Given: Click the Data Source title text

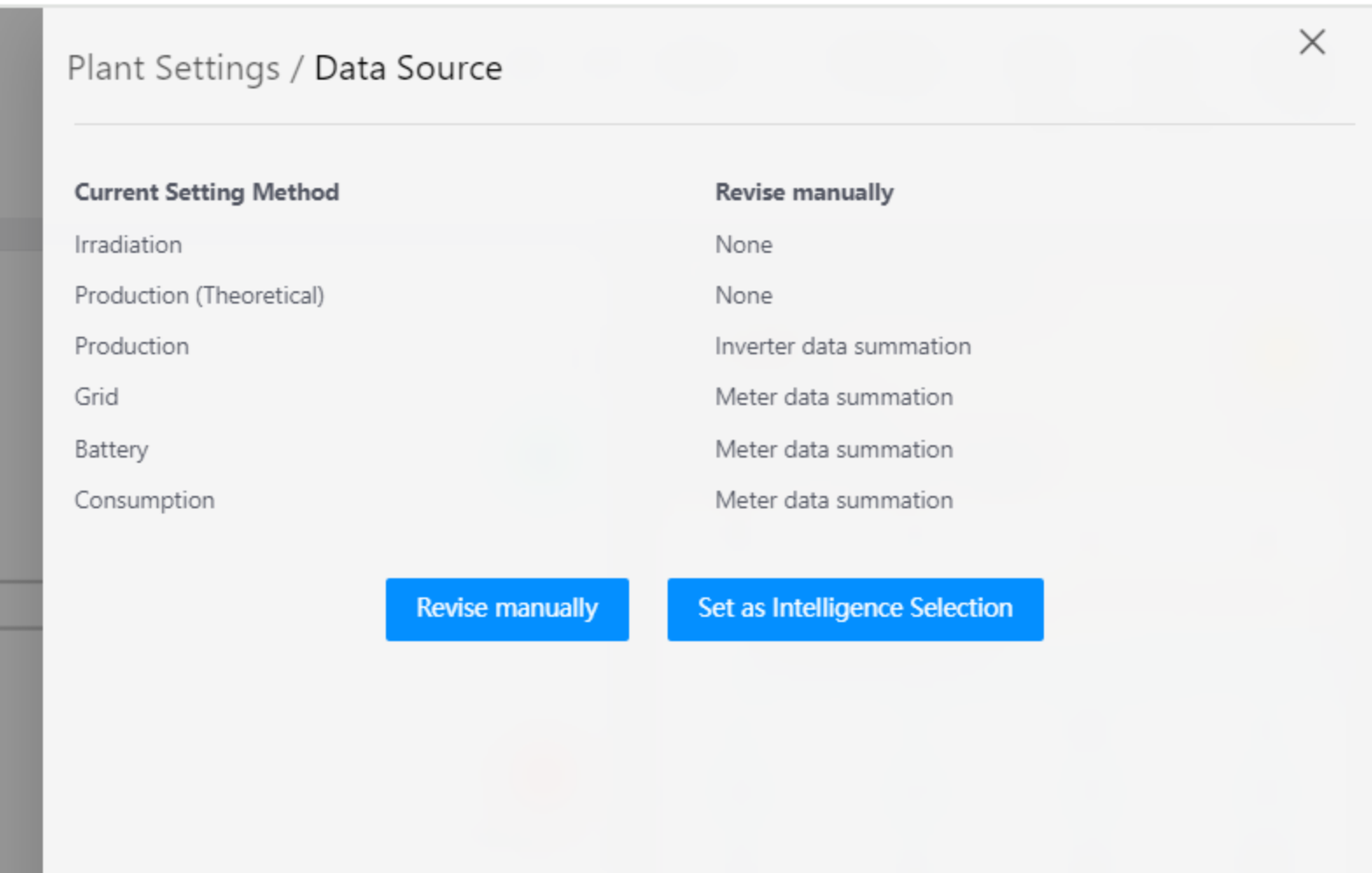Looking at the screenshot, I should coord(408,67).
